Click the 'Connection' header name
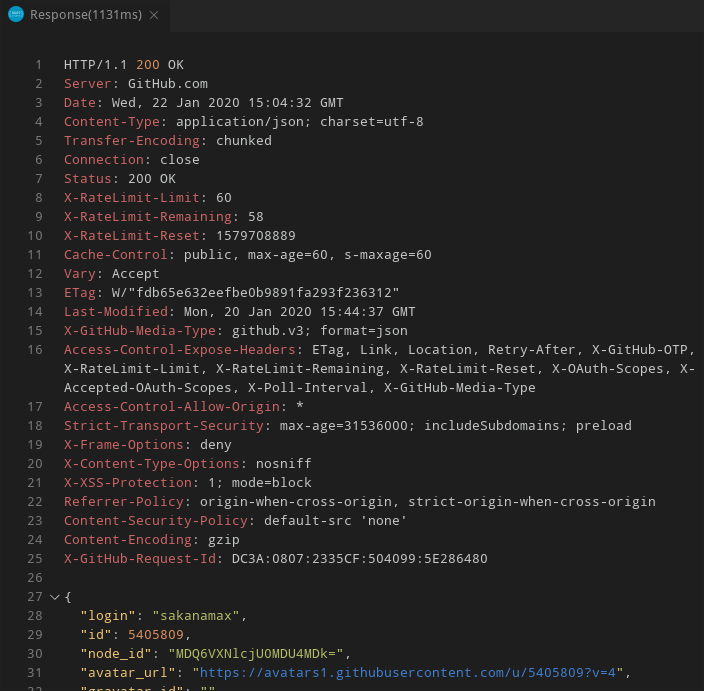The width and height of the screenshot is (704, 691). 104,160
